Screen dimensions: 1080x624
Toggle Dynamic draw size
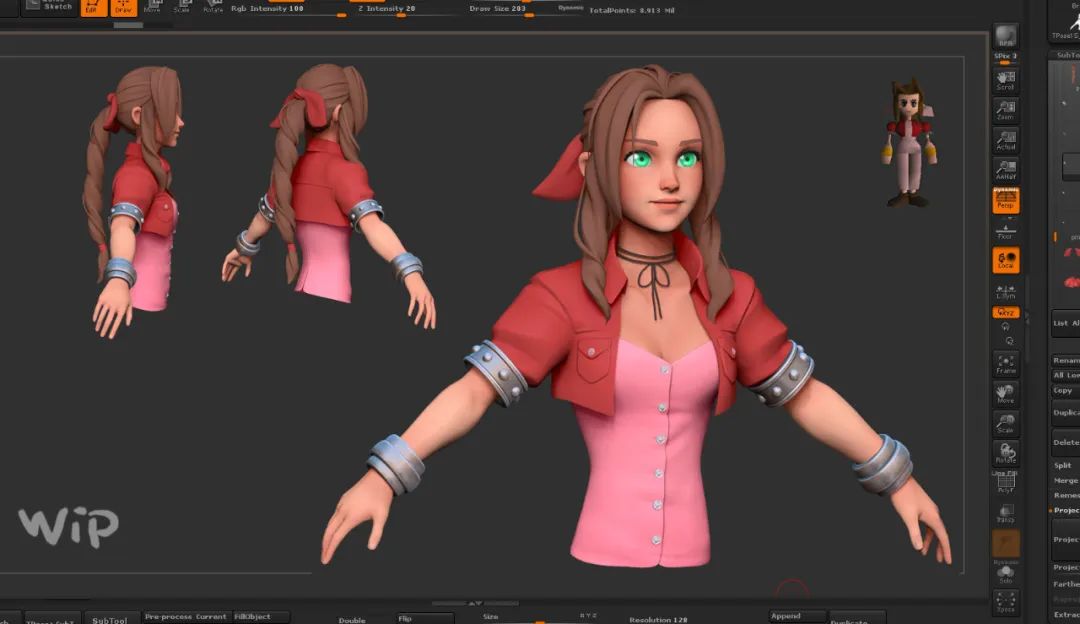tap(570, 8)
